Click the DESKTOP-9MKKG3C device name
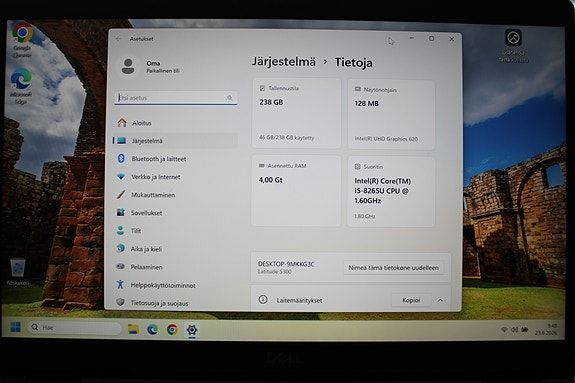 [x=286, y=264]
